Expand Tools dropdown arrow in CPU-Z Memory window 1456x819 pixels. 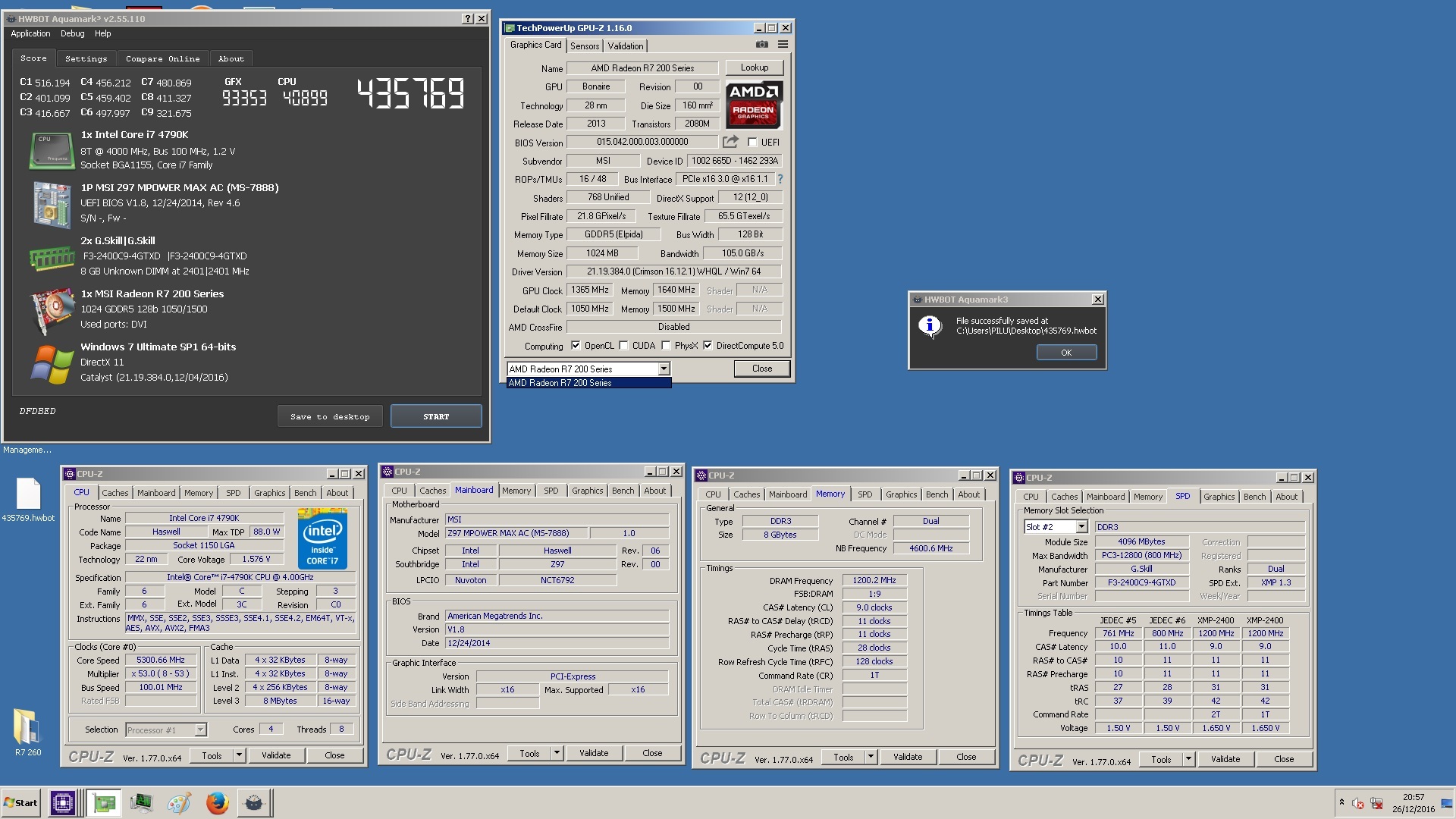[x=871, y=757]
